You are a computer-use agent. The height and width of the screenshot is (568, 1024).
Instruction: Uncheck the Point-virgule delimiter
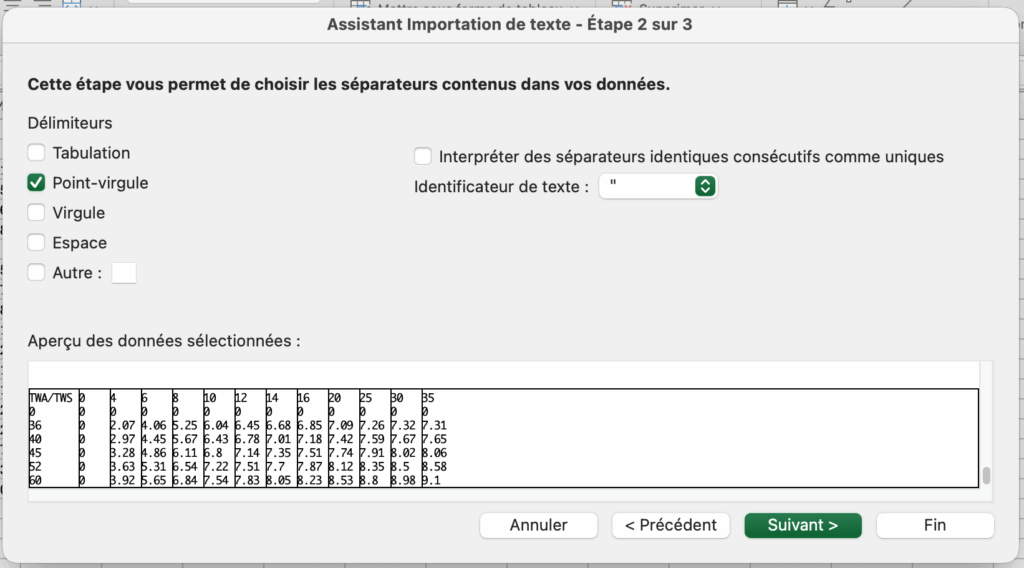point(37,183)
